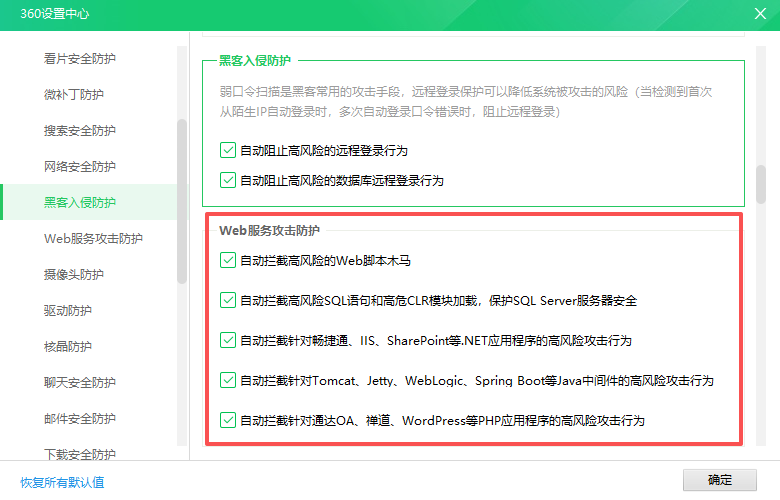This screenshot has width=780, height=500.
Task: Open 核晶防护 settings page
Action: [68, 346]
